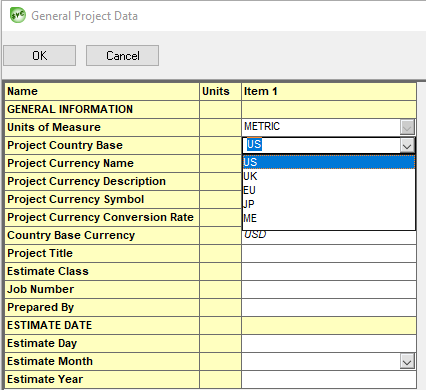Image resolution: width=426 pixels, height=390 pixels.
Task: Dismiss dialog using the Cancel button
Action: coord(122,56)
